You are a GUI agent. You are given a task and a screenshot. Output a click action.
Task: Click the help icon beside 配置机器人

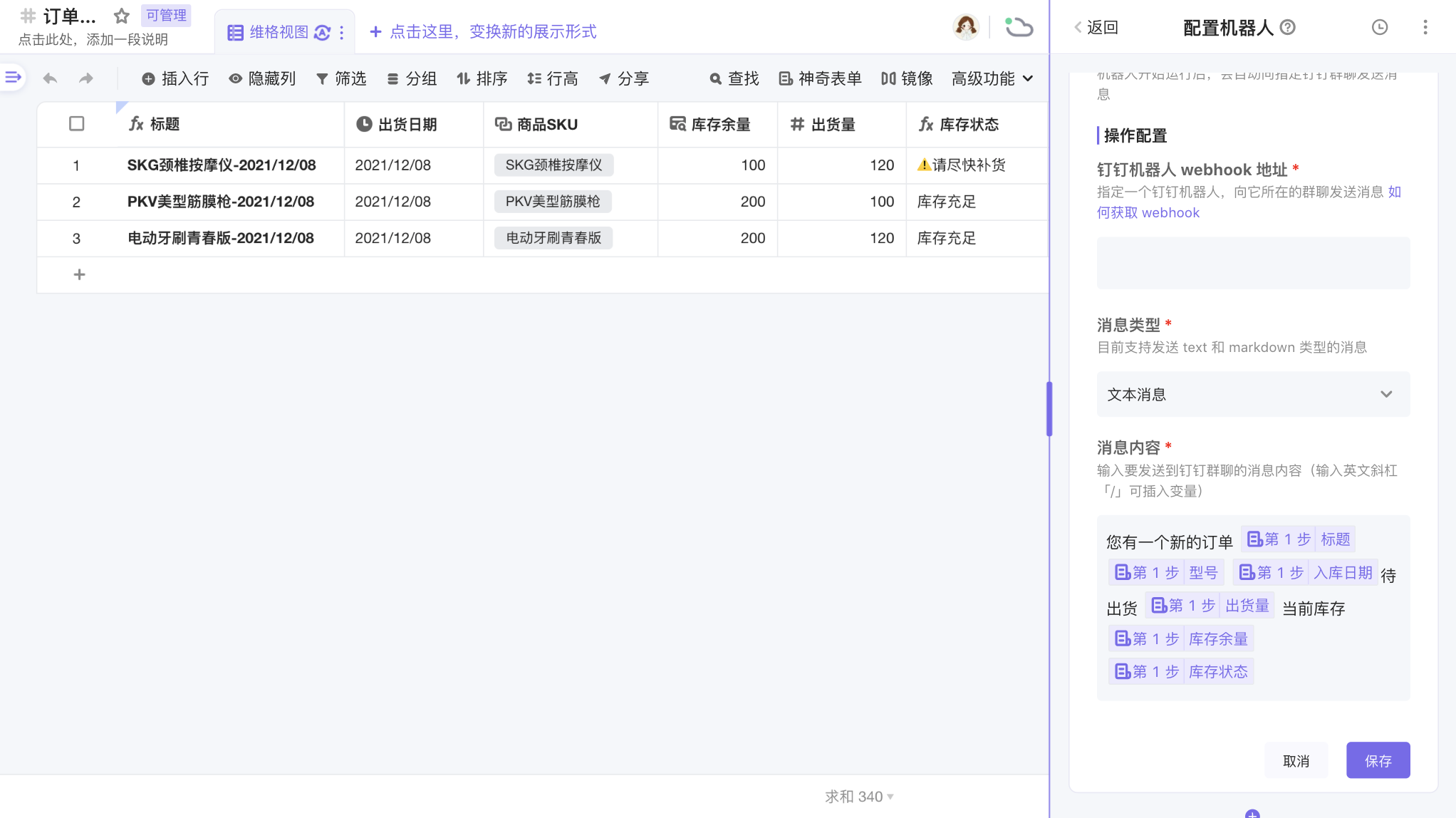click(1287, 27)
